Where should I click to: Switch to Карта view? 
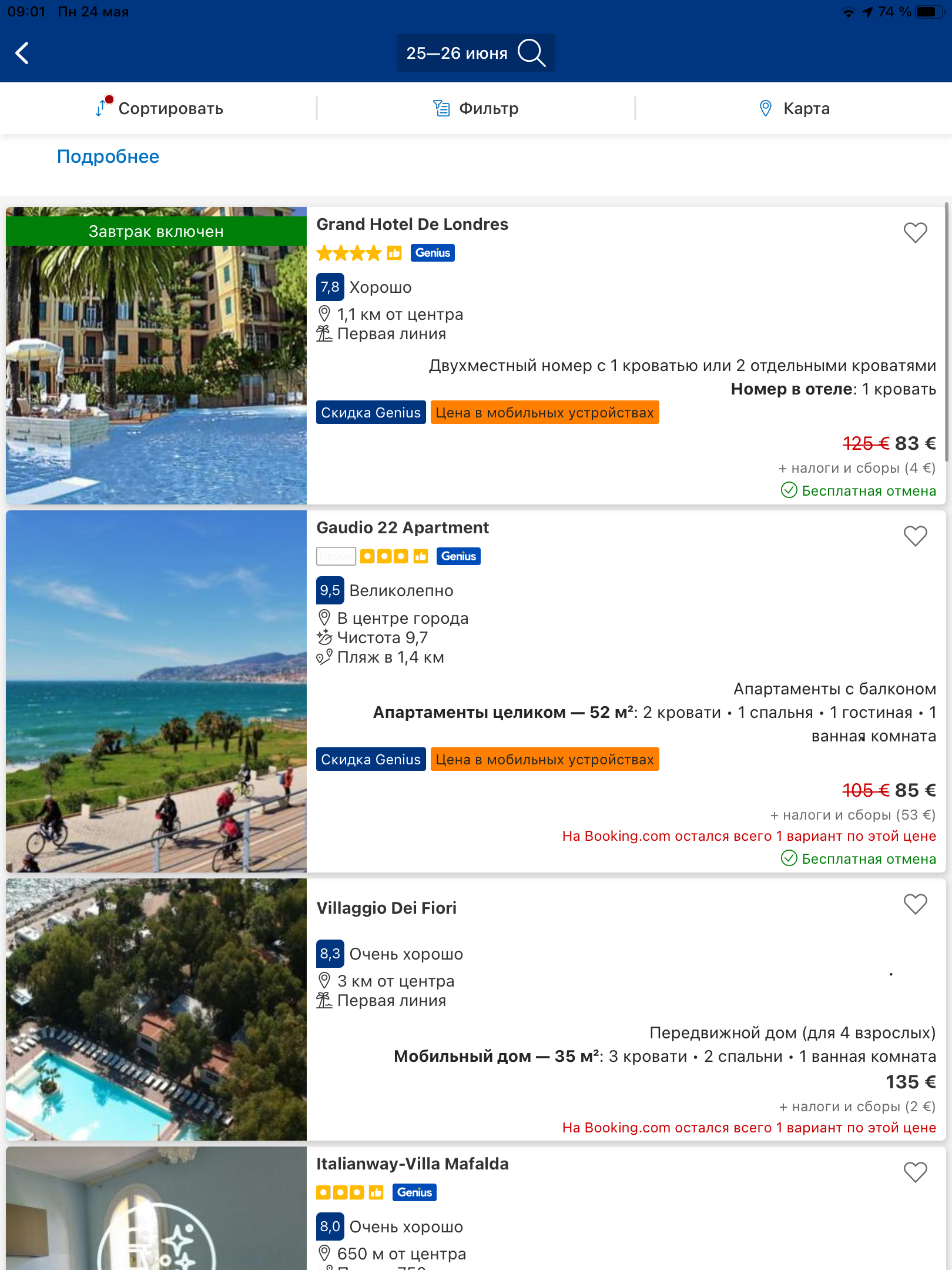(x=806, y=109)
